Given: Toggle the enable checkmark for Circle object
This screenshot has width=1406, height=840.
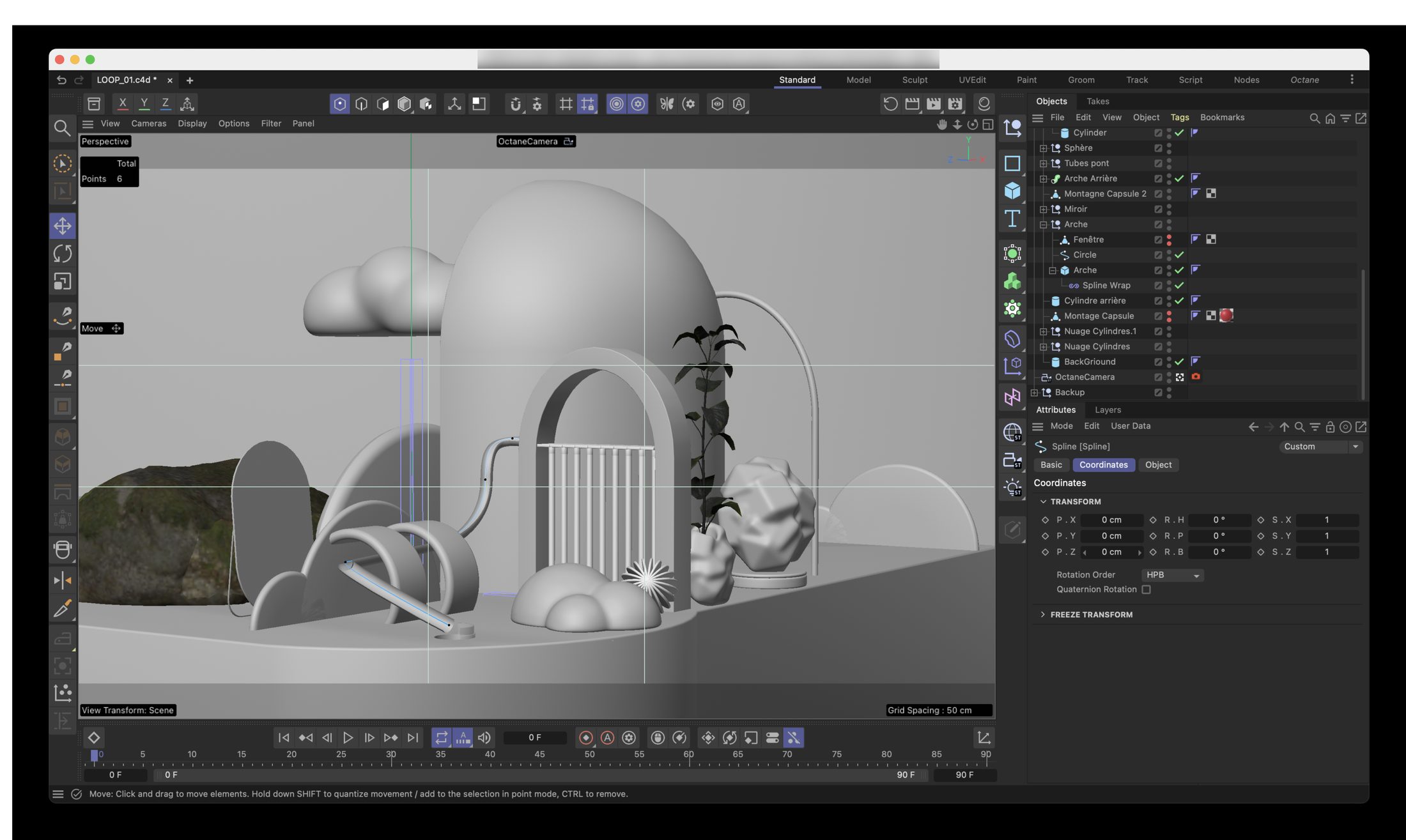Looking at the screenshot, I should (1179, 255).
